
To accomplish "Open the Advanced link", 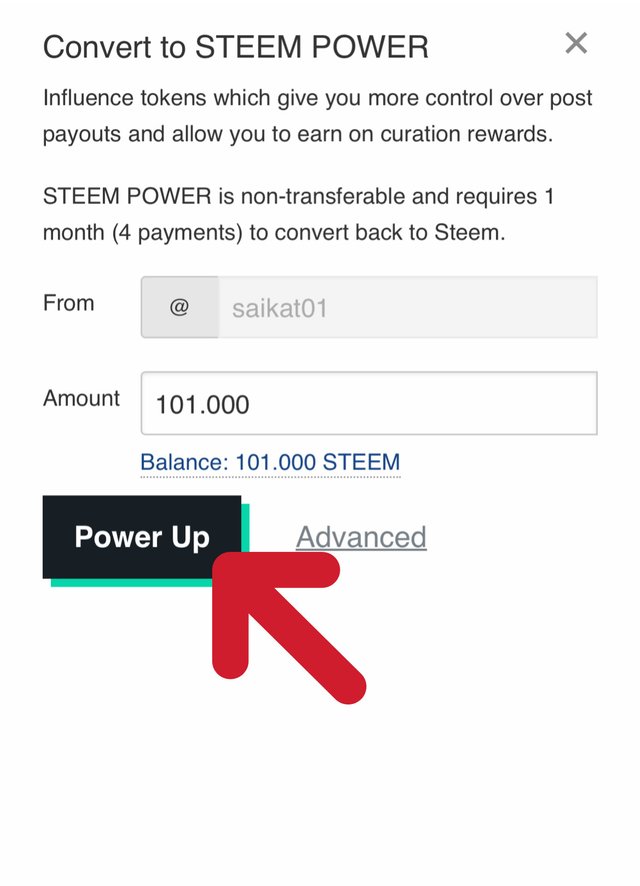I will coord(361,537).
